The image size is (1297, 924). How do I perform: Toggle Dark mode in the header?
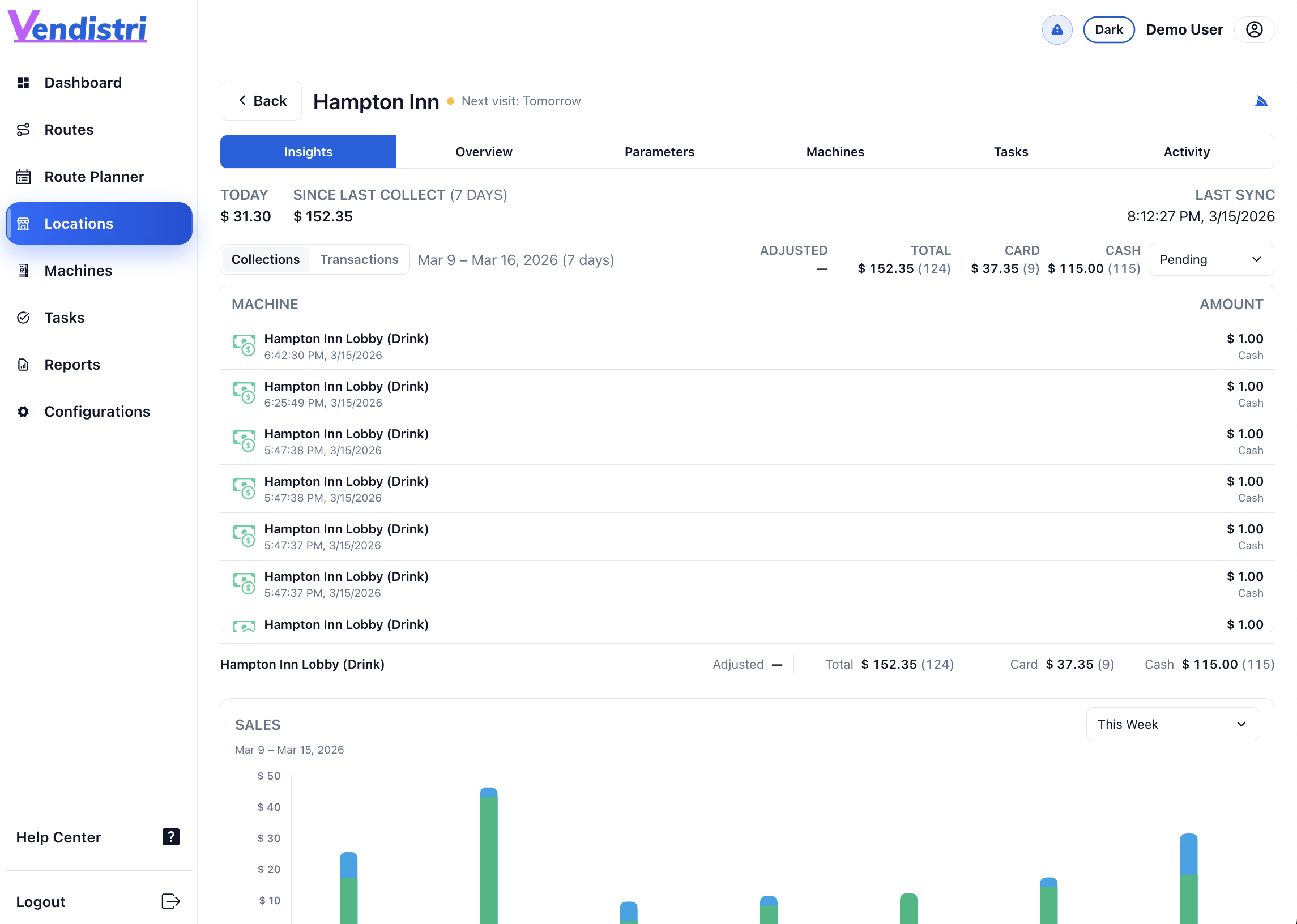tap(1108, 29)
